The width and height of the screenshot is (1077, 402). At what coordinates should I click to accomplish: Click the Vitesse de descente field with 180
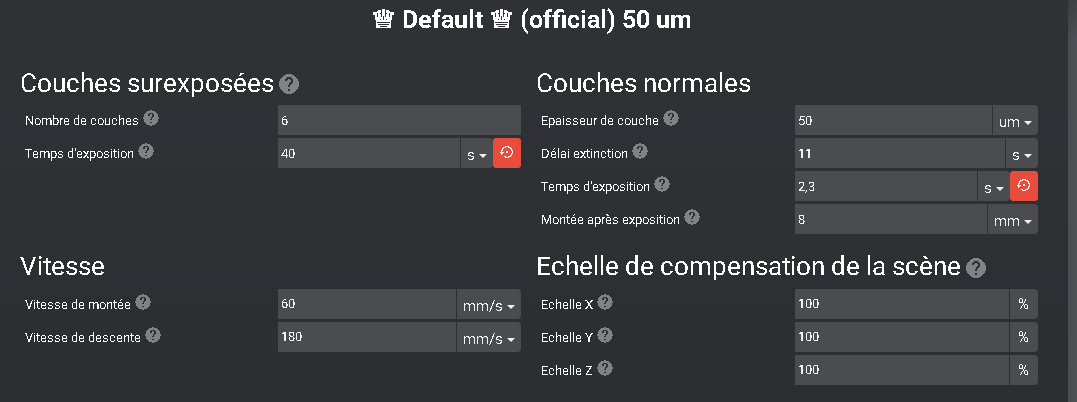point(367,337)
